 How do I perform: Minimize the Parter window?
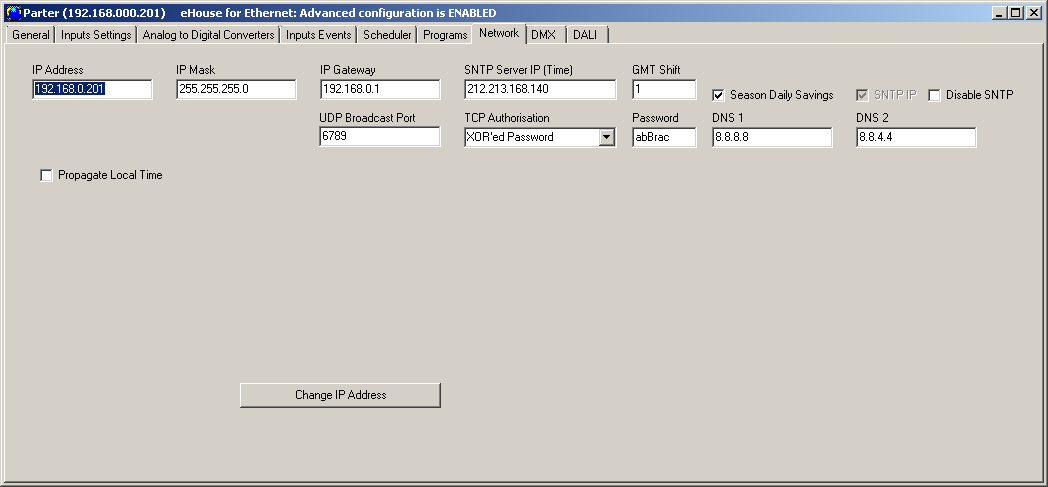coord(1000,13)
